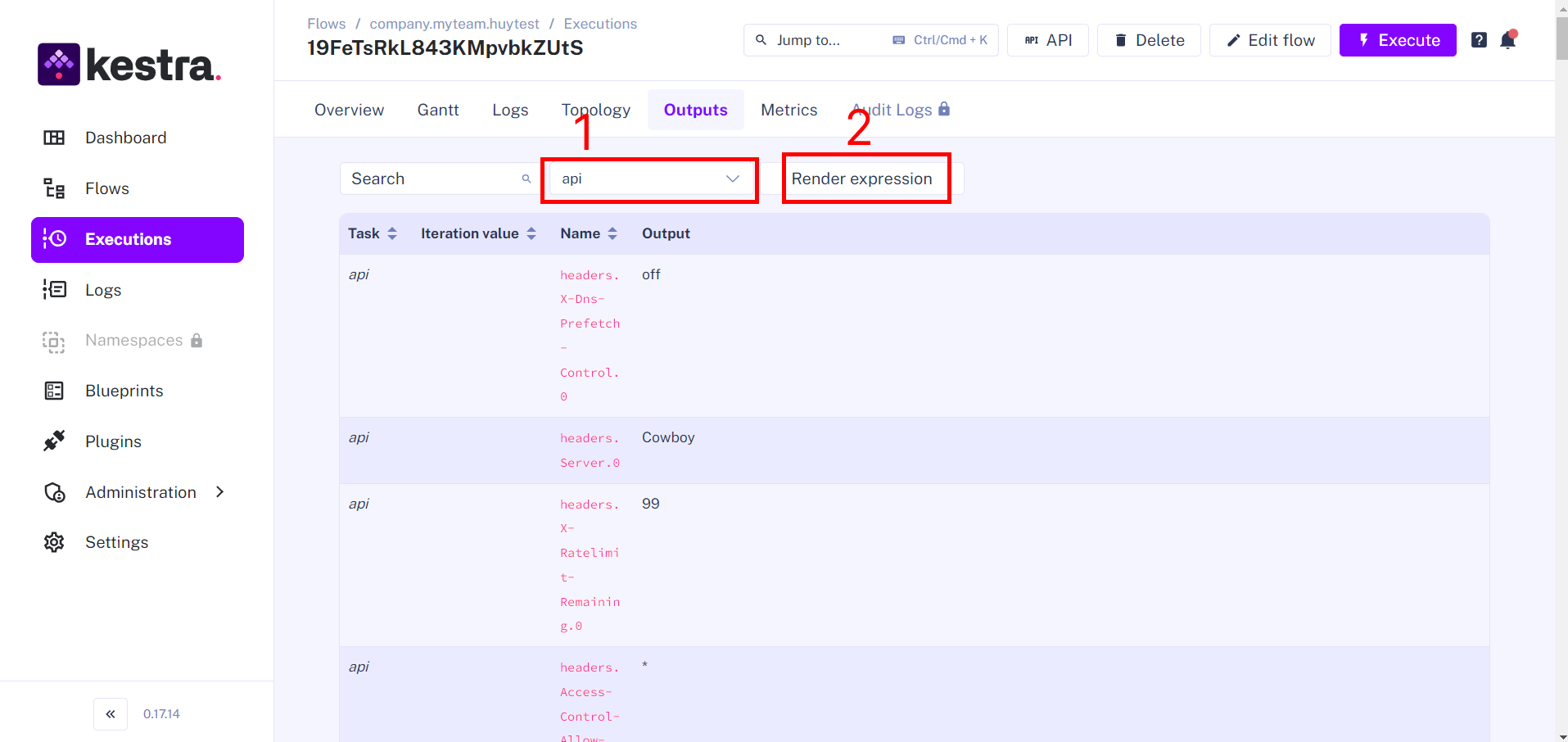
Task: Click the Render expression button
Action: (862, 179)
